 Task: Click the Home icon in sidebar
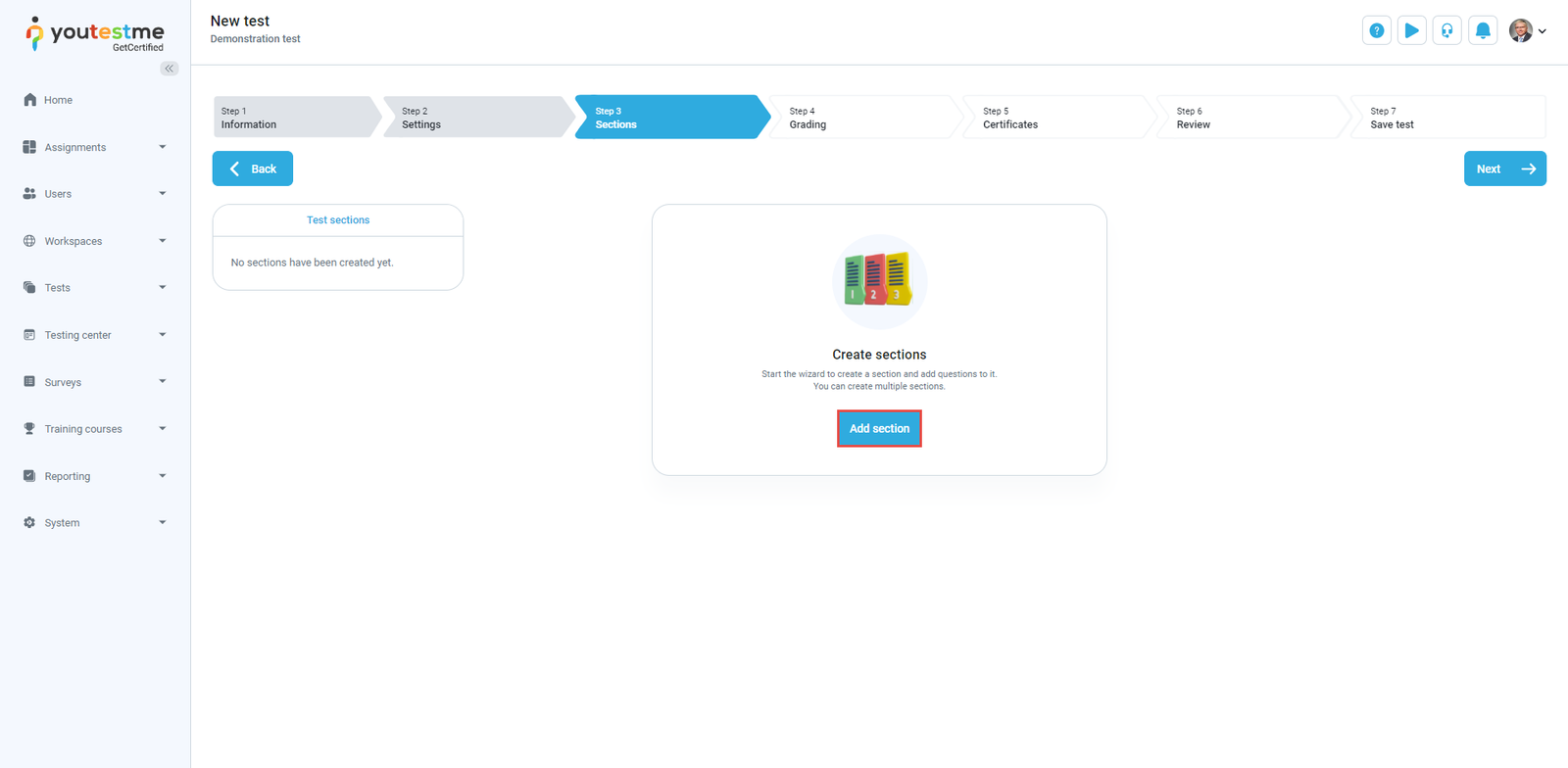pyautogui.click(x=29, y=100)
